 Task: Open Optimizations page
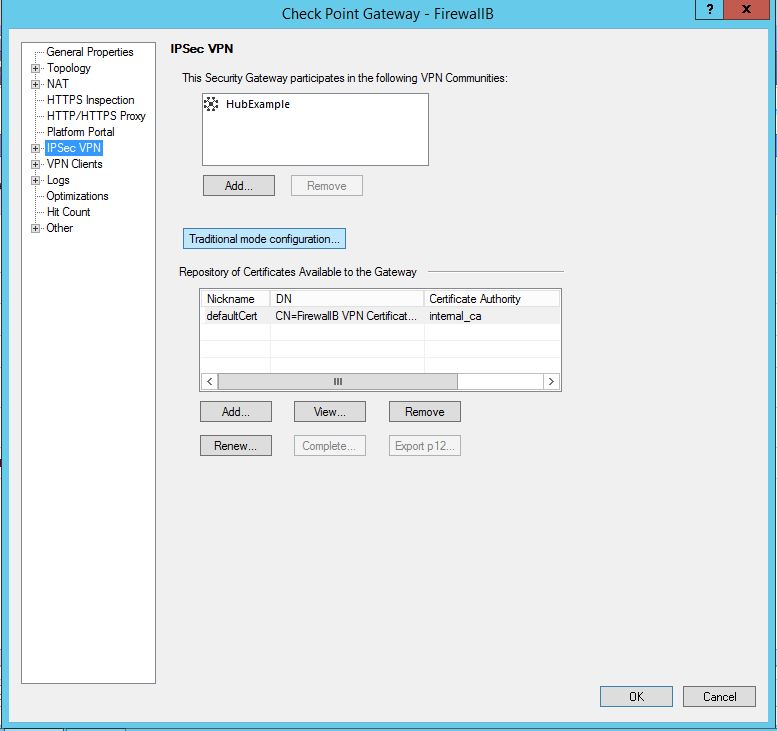[77, 196]
